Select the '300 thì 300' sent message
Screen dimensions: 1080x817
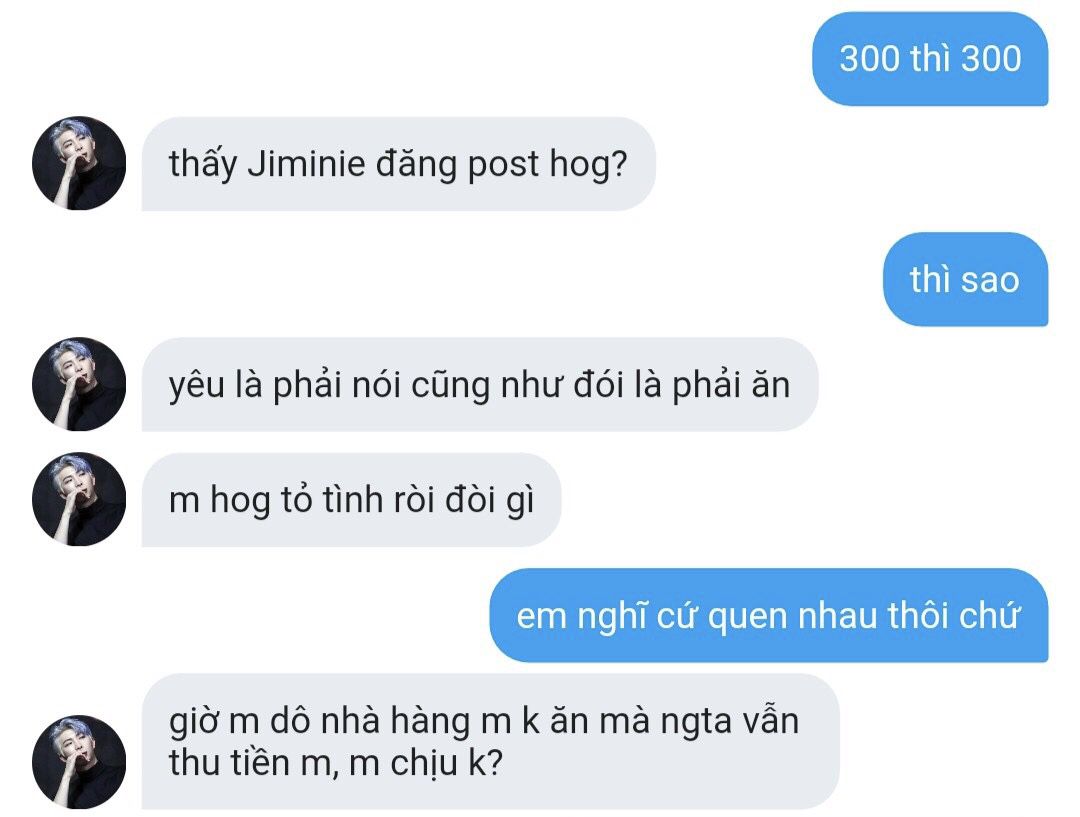click(x=930, y=59)
